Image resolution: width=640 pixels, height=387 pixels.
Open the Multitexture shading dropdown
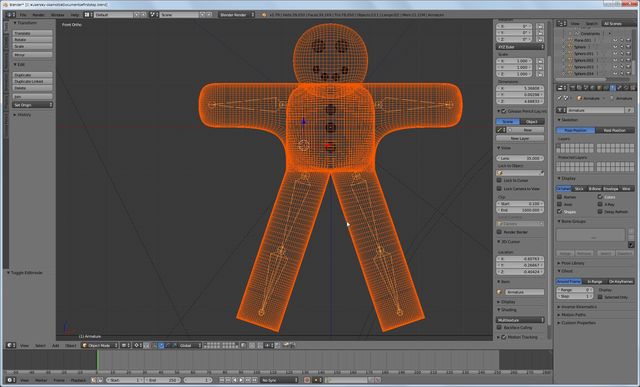[520, 320]
